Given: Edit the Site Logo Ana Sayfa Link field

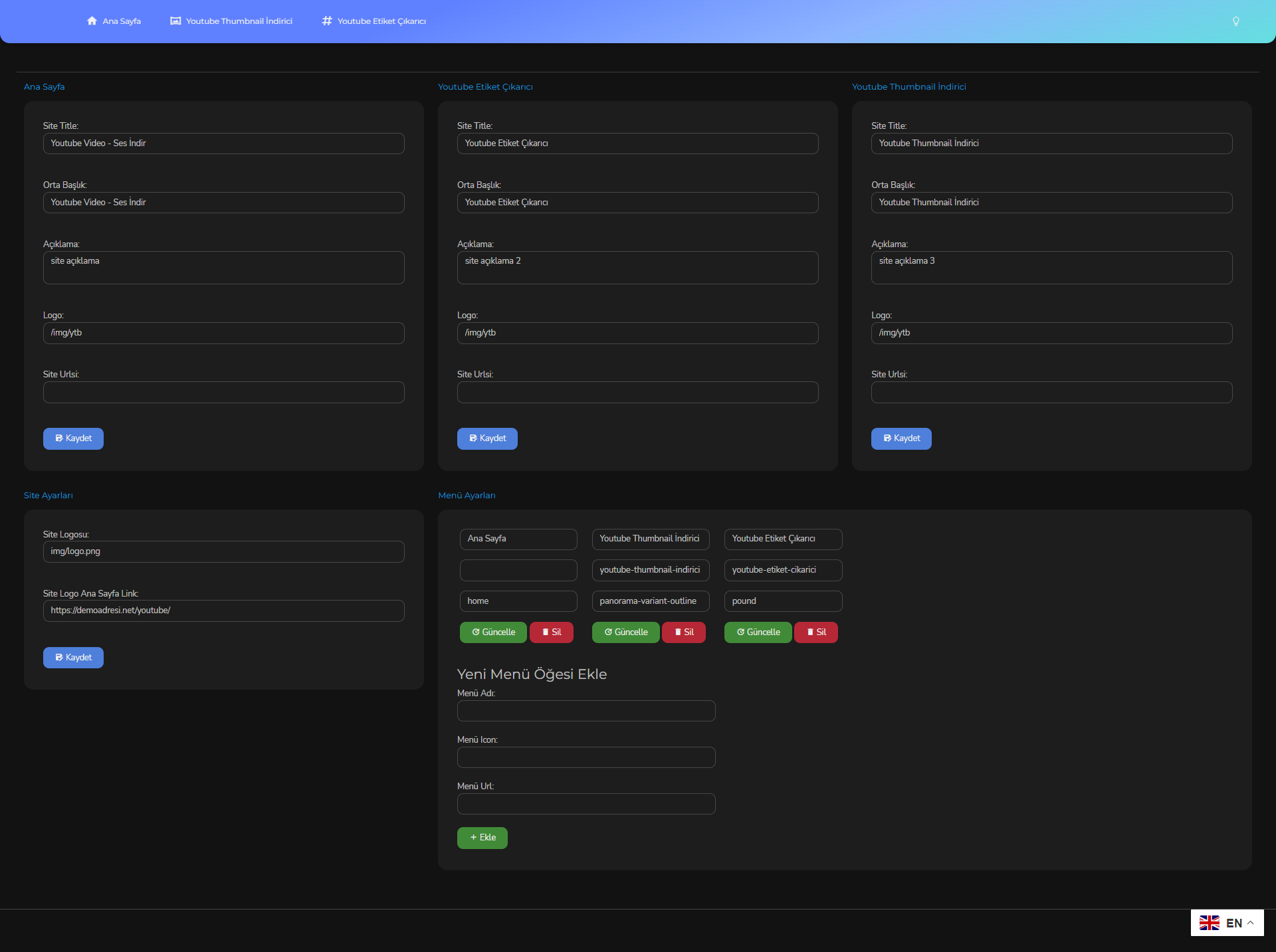Looking at the screenshot, I should [x=224, y=611].
